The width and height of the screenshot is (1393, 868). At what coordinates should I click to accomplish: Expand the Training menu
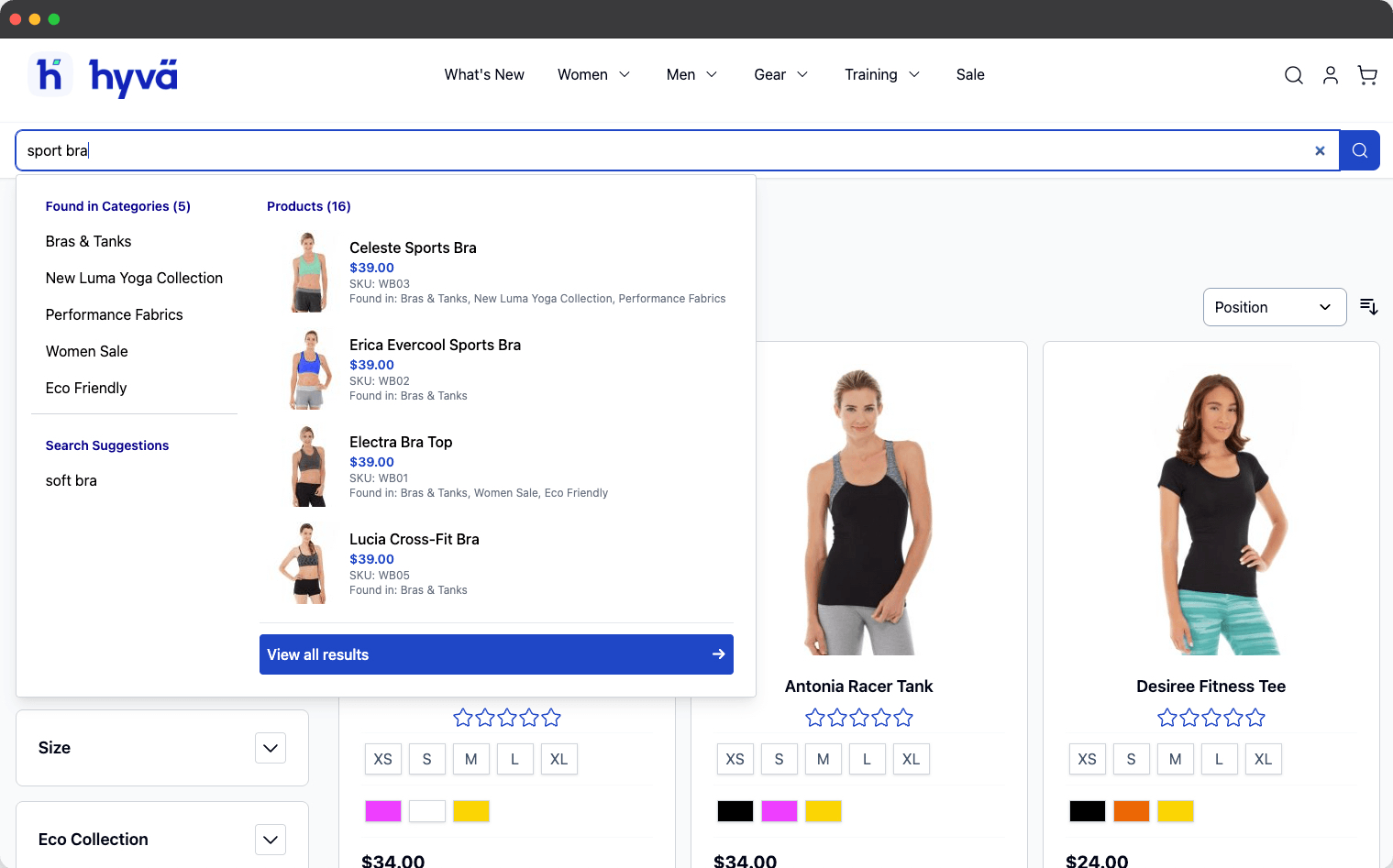[x=881, y=75]
